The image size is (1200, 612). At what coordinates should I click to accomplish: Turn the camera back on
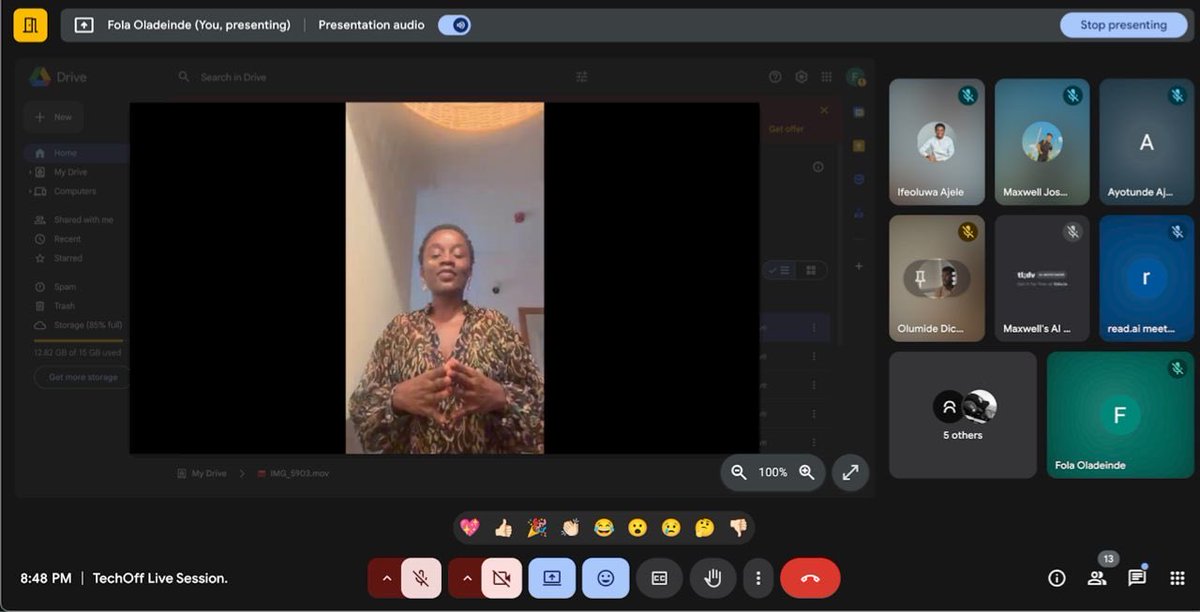[x=501, y=577]
